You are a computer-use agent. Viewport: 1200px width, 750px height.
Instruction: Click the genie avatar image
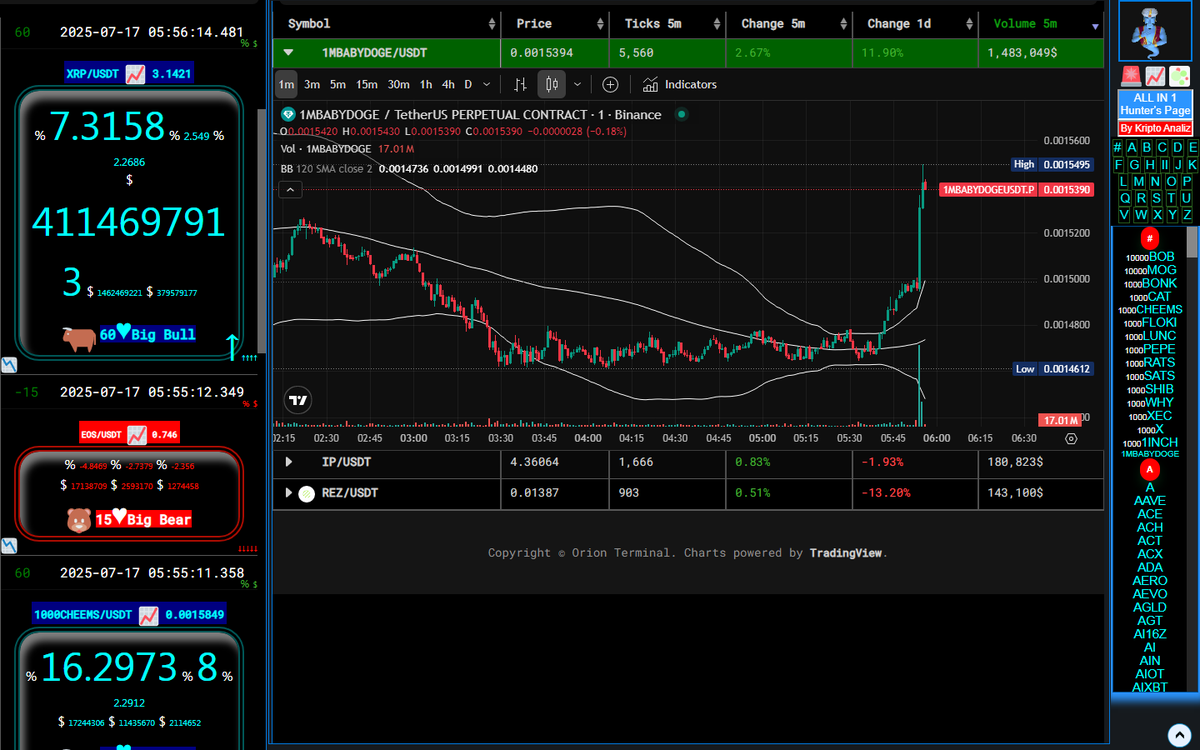(x=1154, y=30)
